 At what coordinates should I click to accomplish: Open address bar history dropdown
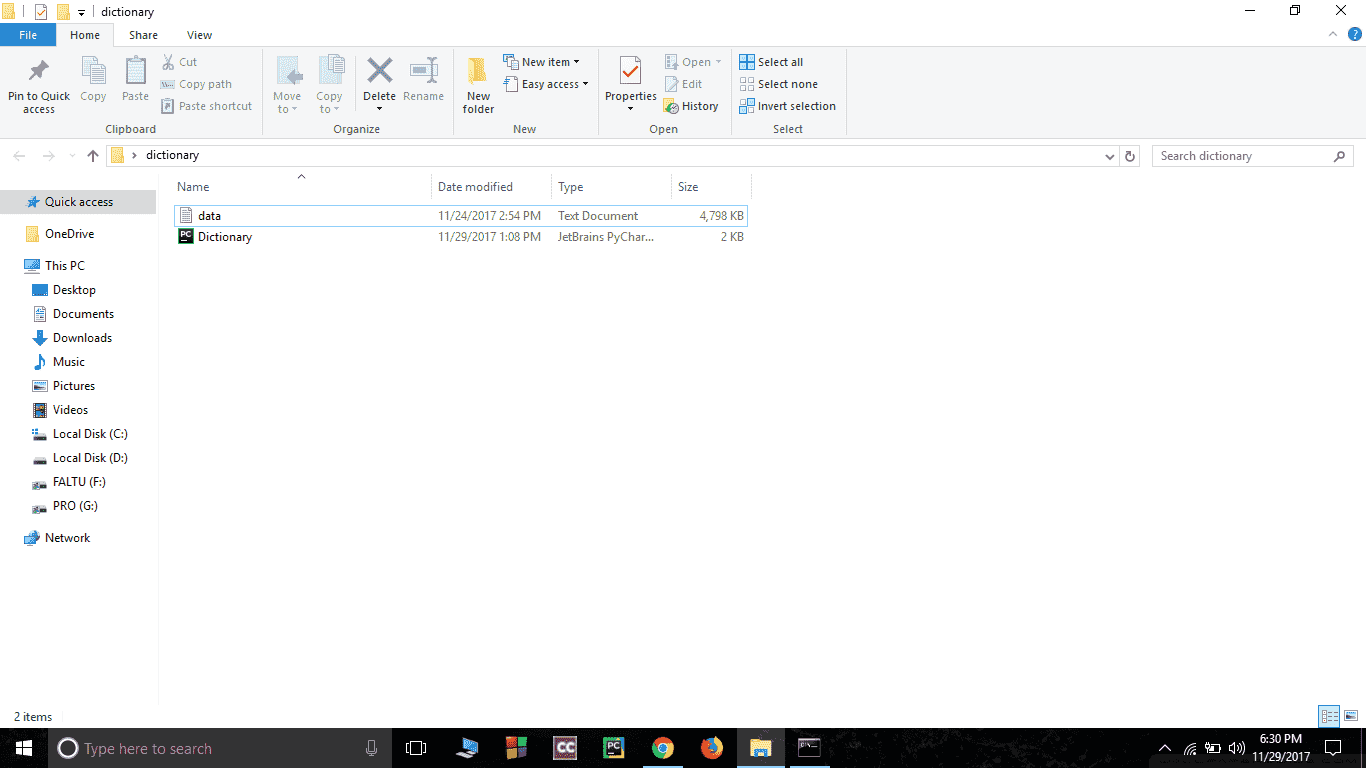pyautogui.click(x=1110, y=156)
